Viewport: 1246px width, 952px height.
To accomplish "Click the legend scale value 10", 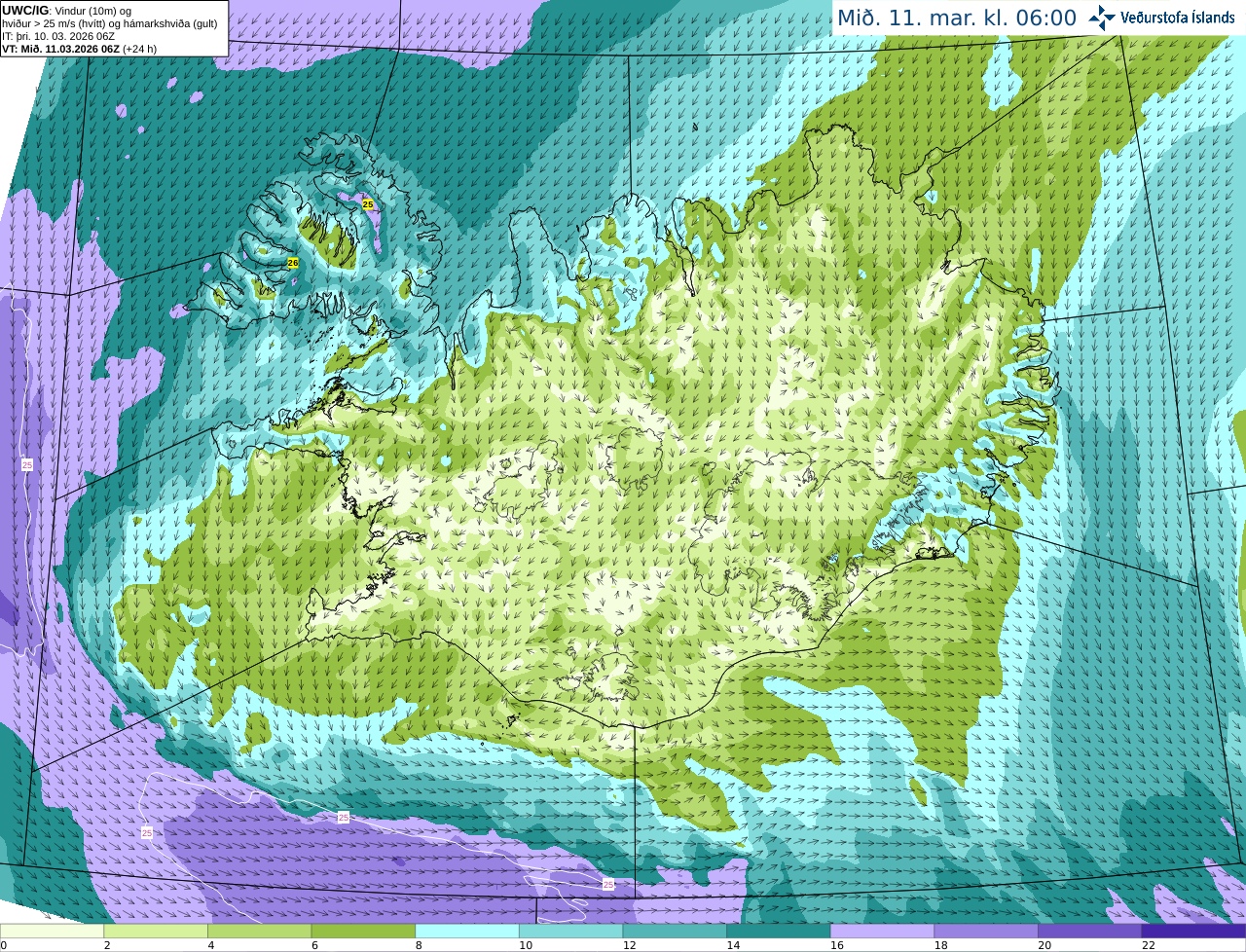I will [526, 945].
